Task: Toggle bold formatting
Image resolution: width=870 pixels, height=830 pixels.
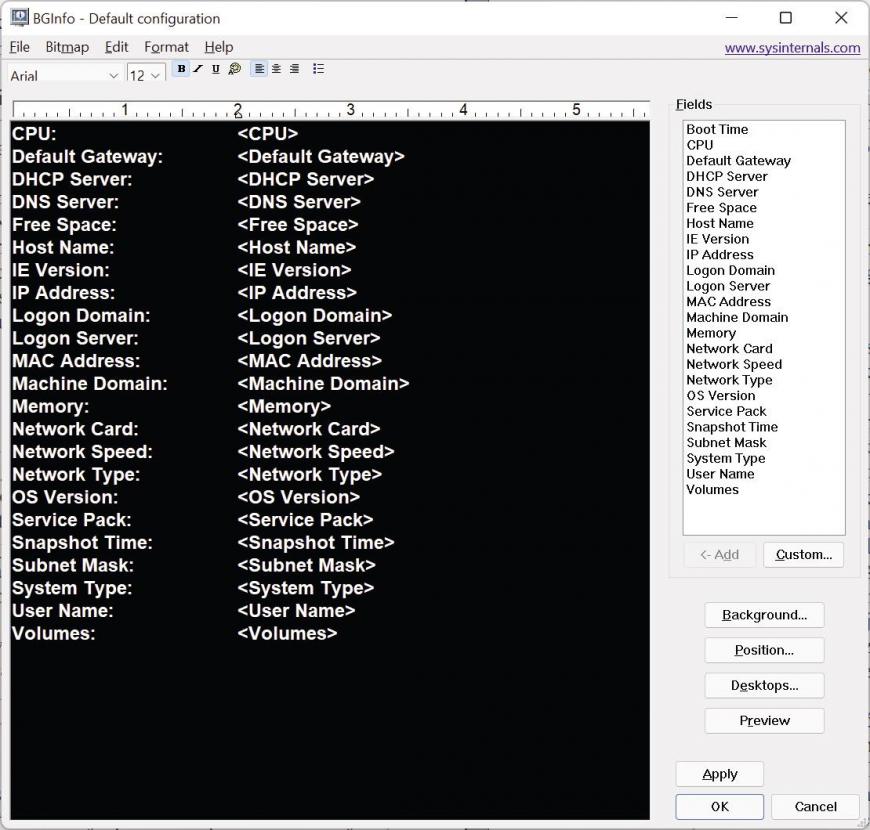Action: click(x=181, y=69)
